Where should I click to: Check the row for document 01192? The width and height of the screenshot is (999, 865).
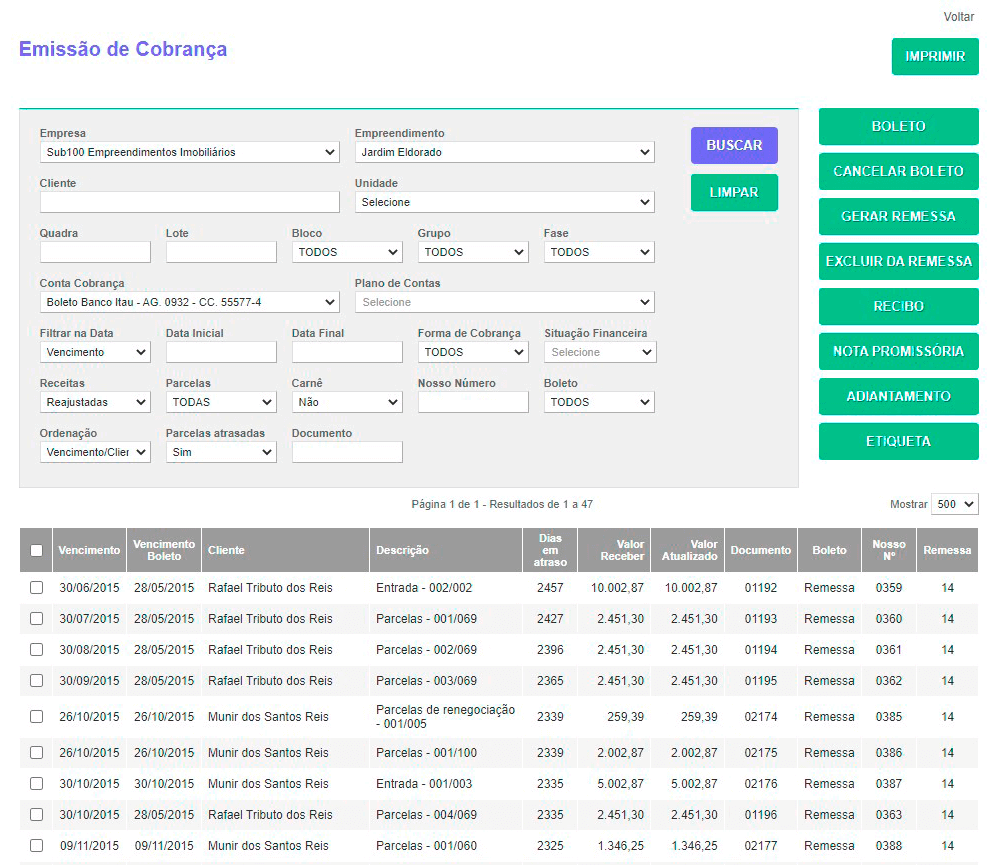pos(37,588)
